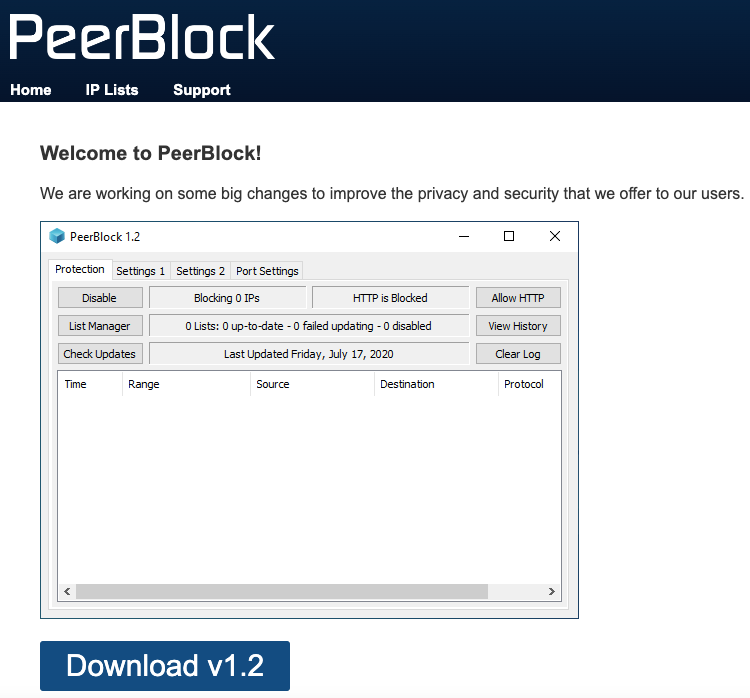Open the Home navigation link
Viewport: 750px width, 698px height.
tap(31, 90)
